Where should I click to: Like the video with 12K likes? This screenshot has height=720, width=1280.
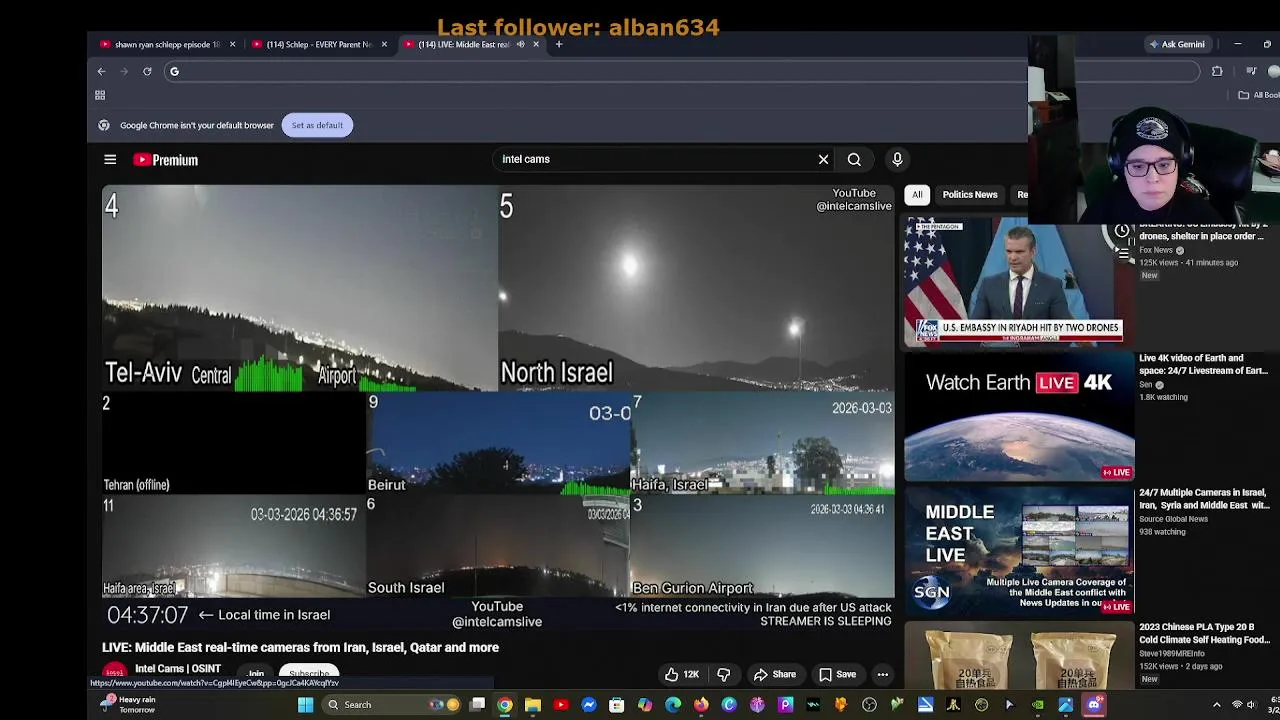click(x=681, y=675)
